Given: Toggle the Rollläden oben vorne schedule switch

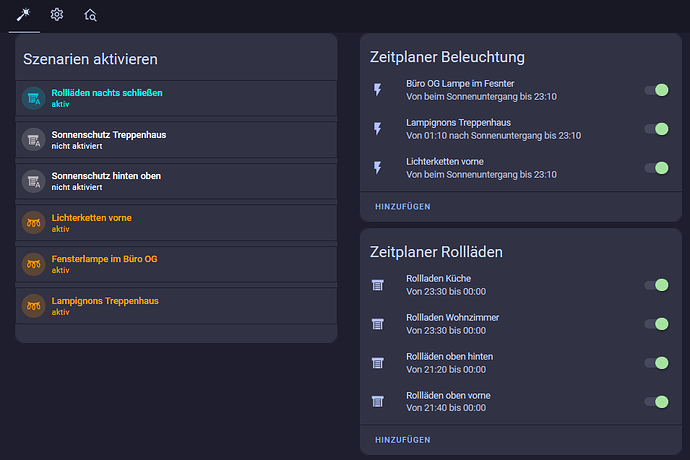Looking at the screenshot, I should tap(657, 401).
